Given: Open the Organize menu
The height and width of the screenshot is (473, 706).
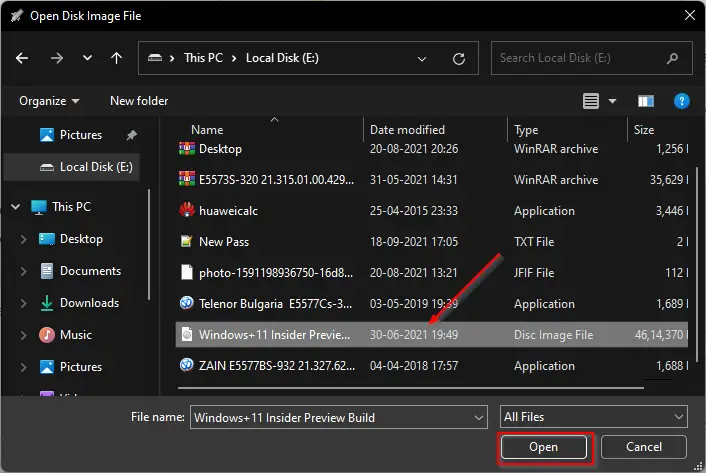Looking at the screenshot, I should [x=49, y=101].
